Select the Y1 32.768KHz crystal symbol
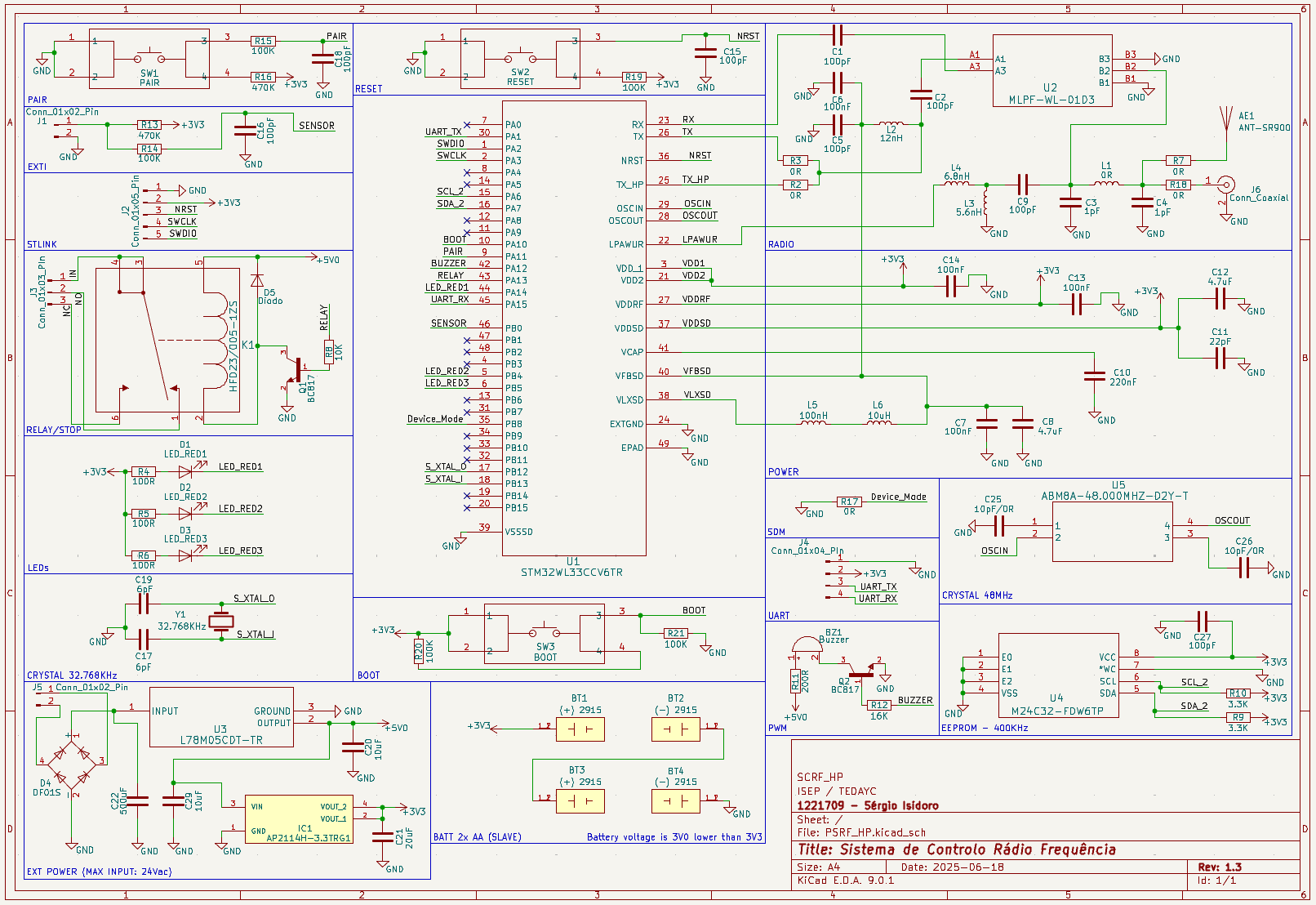 point(221,622)
